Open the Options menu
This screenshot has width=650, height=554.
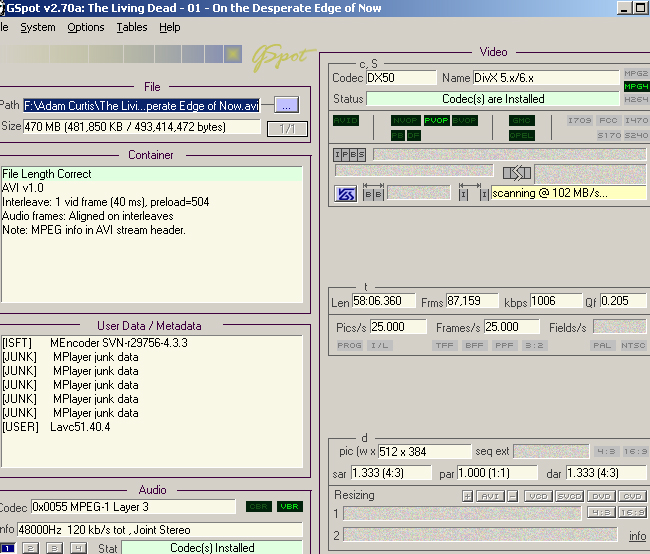(86, 27)
